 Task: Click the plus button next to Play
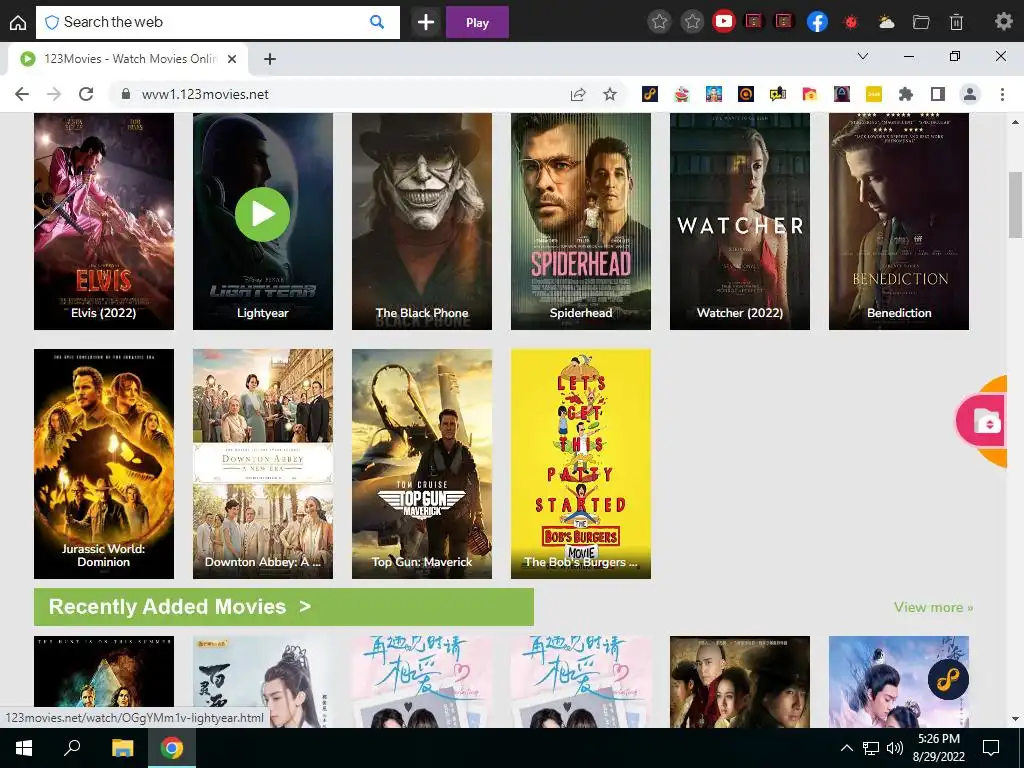[426, 22]
